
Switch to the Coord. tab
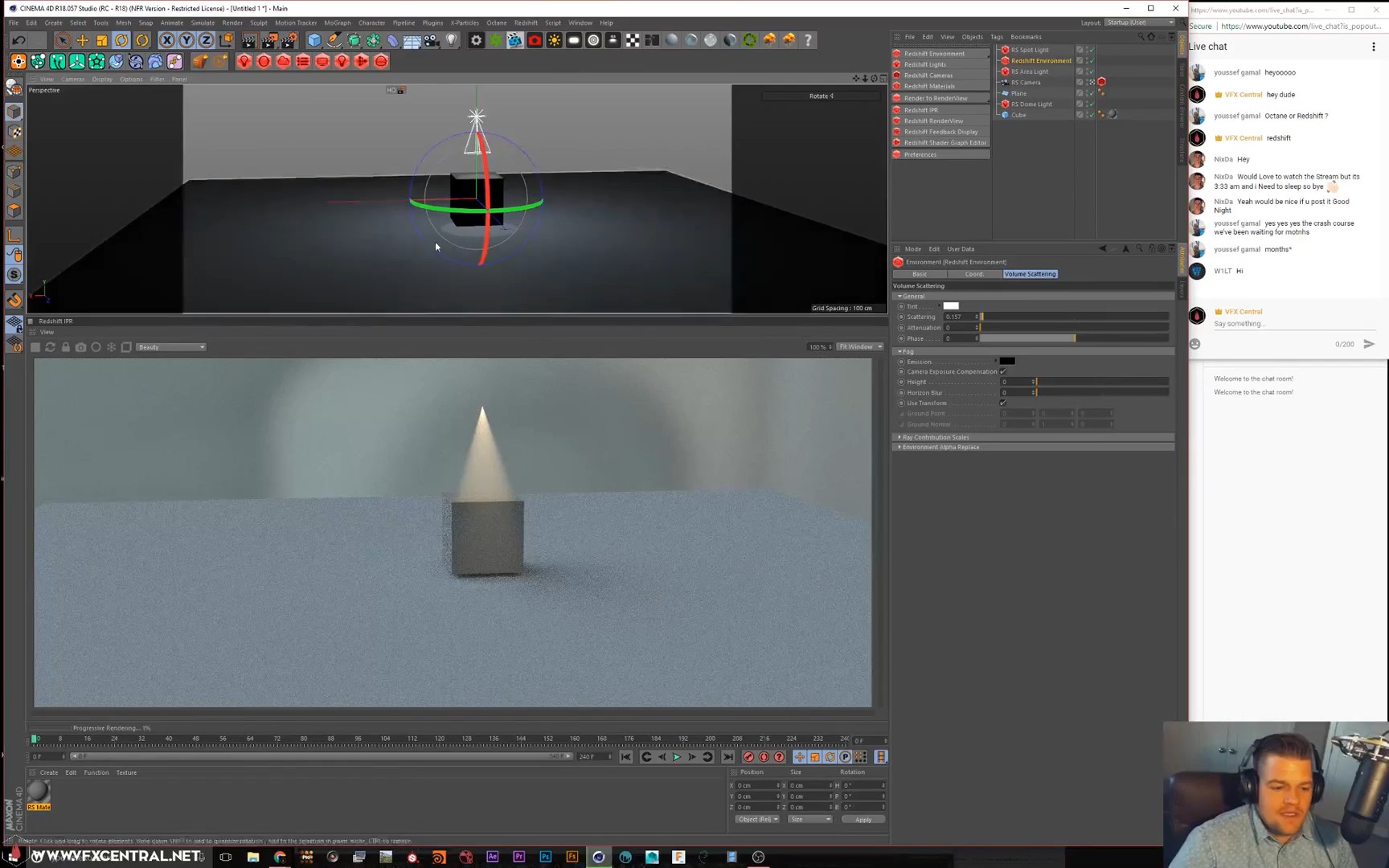coord(974,274)
